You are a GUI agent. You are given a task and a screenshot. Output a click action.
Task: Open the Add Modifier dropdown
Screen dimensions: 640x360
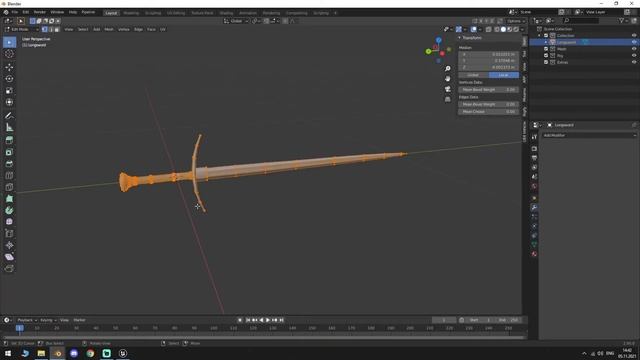tap(589, 135)
